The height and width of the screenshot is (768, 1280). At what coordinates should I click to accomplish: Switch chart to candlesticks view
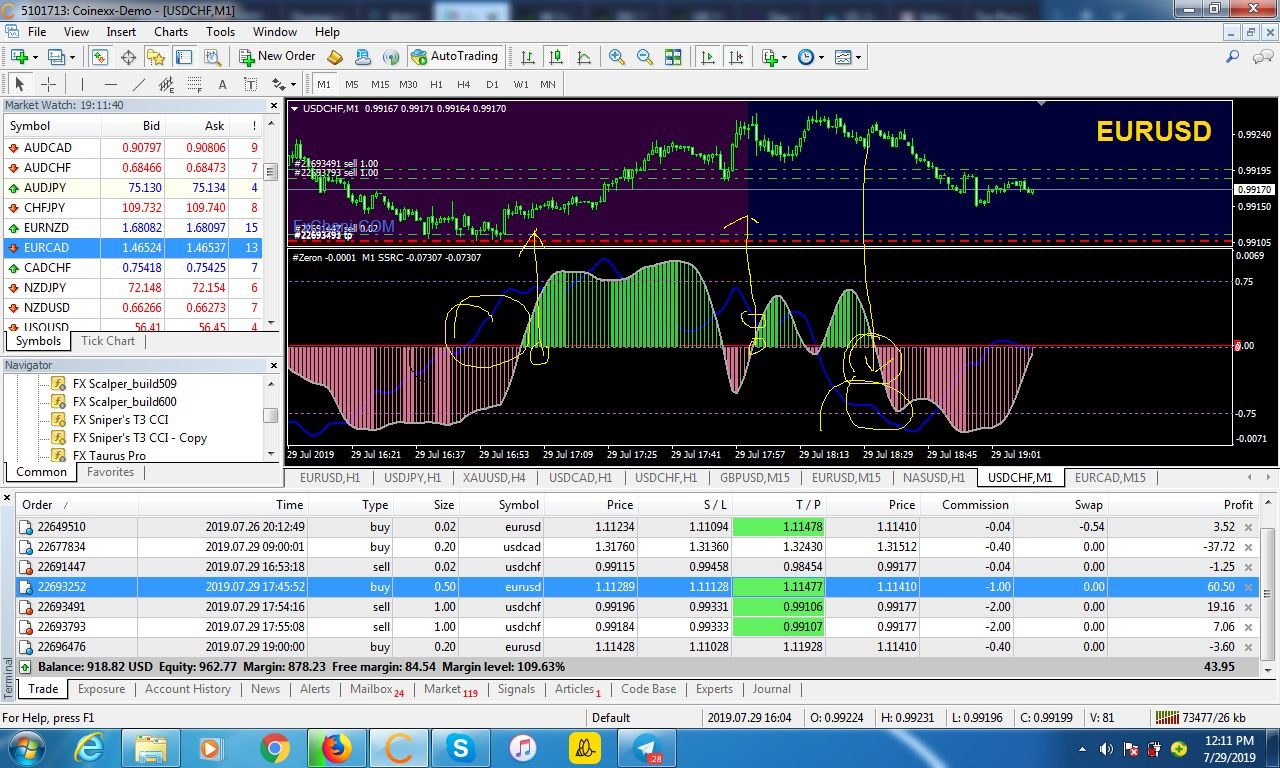(x=556, y=57)
